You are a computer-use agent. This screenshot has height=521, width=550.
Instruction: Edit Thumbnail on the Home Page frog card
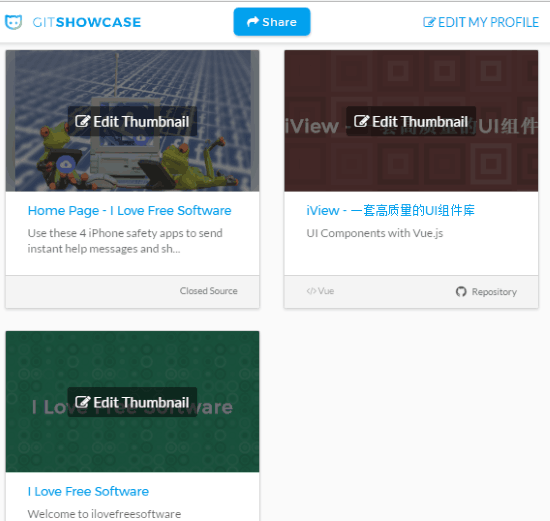coord(132,121)
